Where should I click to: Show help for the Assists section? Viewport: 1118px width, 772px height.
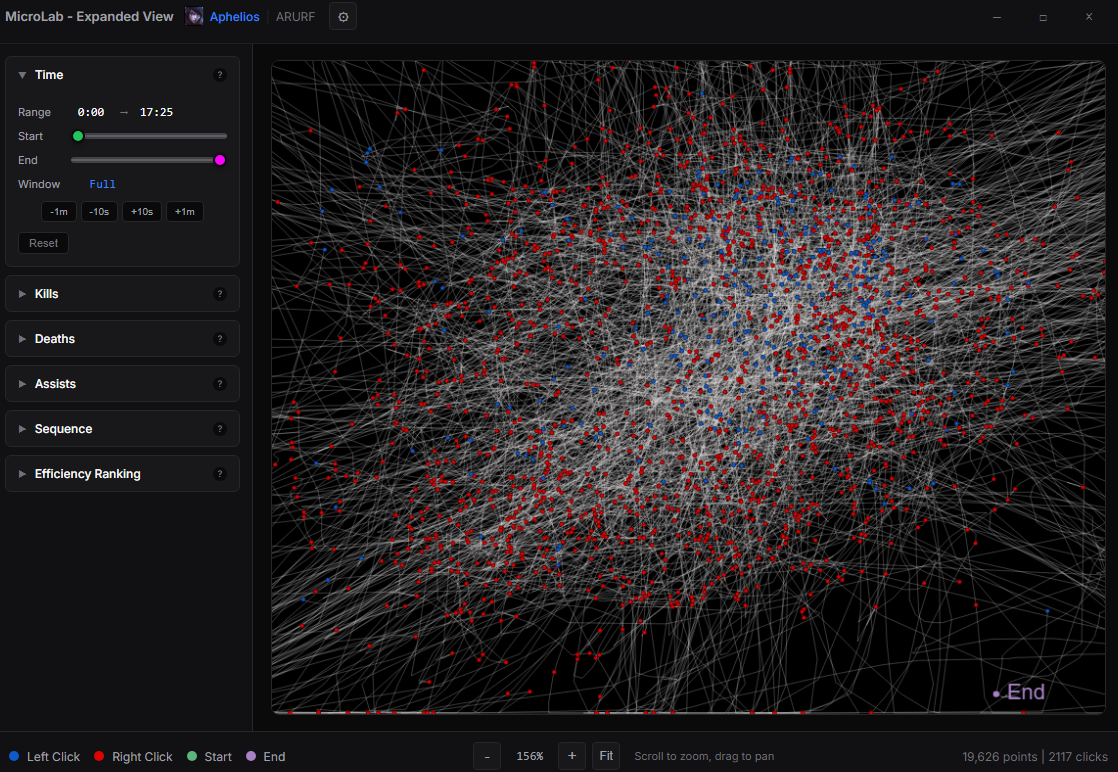(220, 384)
